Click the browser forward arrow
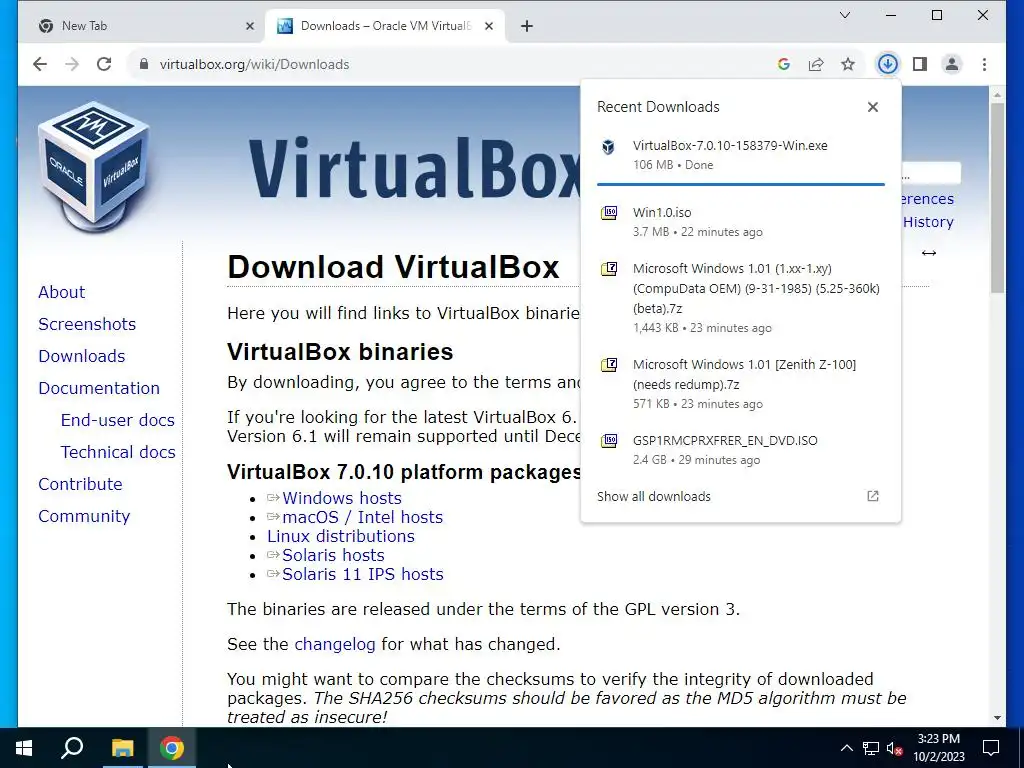The height and width of the screenshot is (768, 1024). [72, 64]
